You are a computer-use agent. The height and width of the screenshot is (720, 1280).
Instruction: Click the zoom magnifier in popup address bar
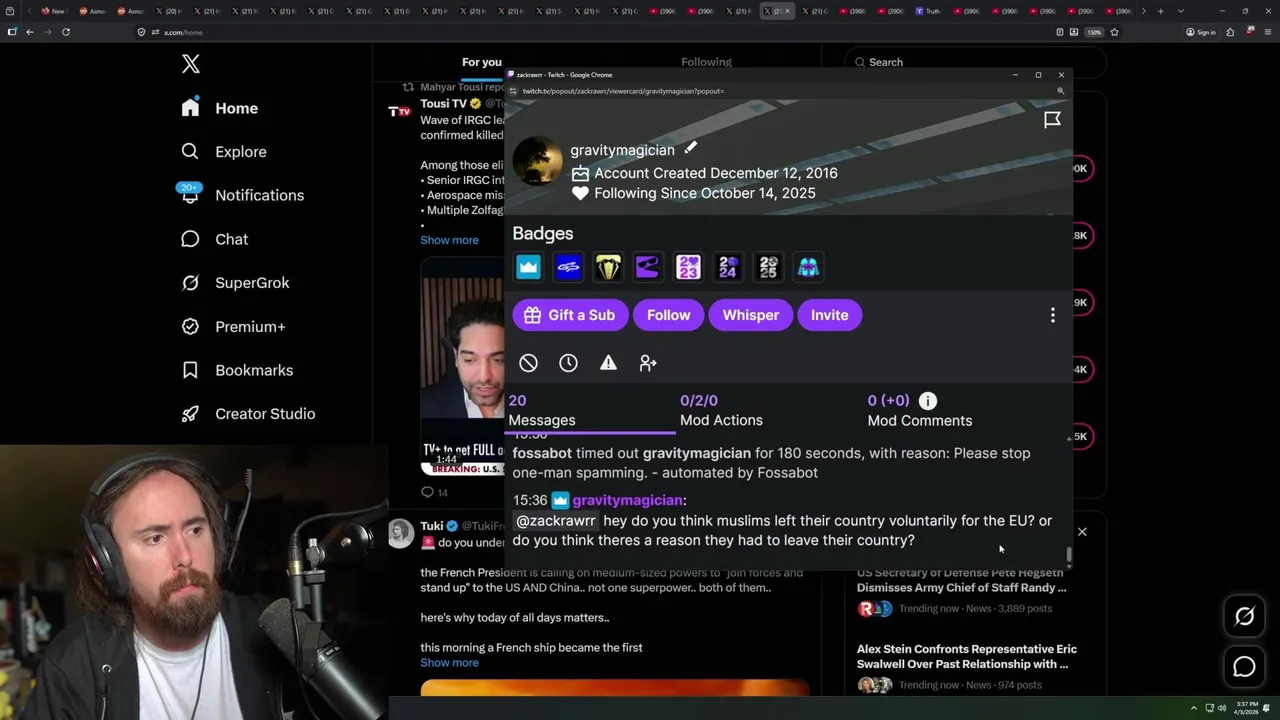1061,91
